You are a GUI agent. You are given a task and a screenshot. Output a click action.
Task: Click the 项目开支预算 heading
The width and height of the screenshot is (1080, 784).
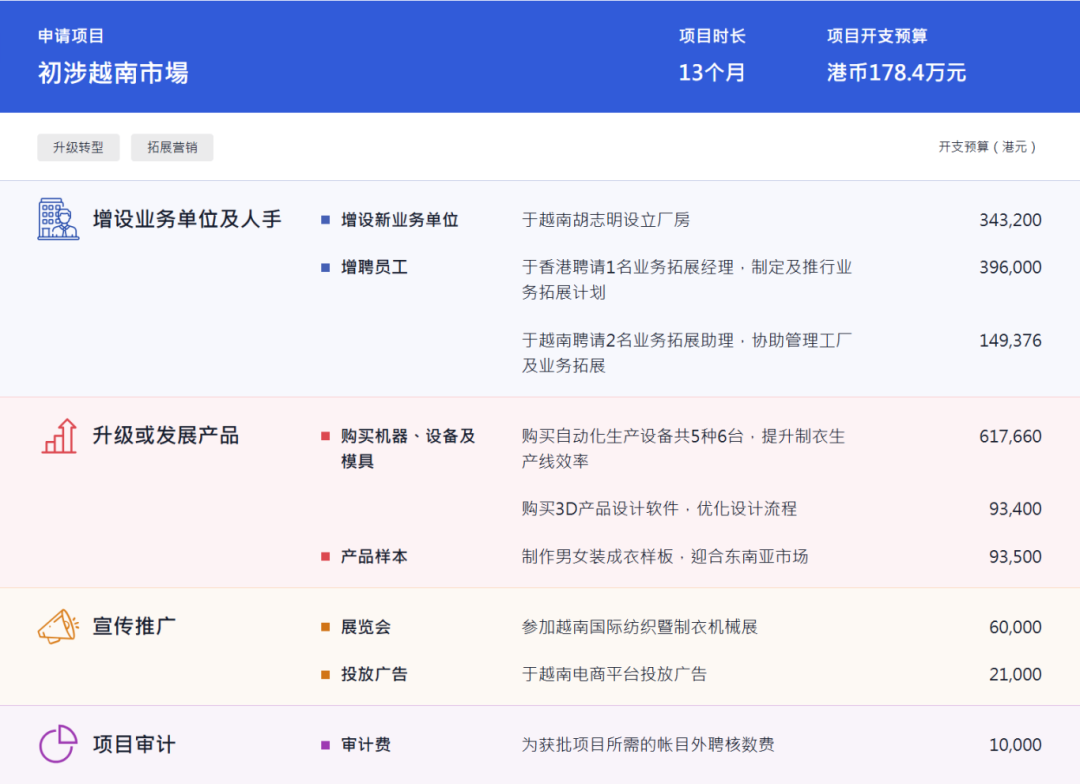pyautogui.click(x=877, y=36)
